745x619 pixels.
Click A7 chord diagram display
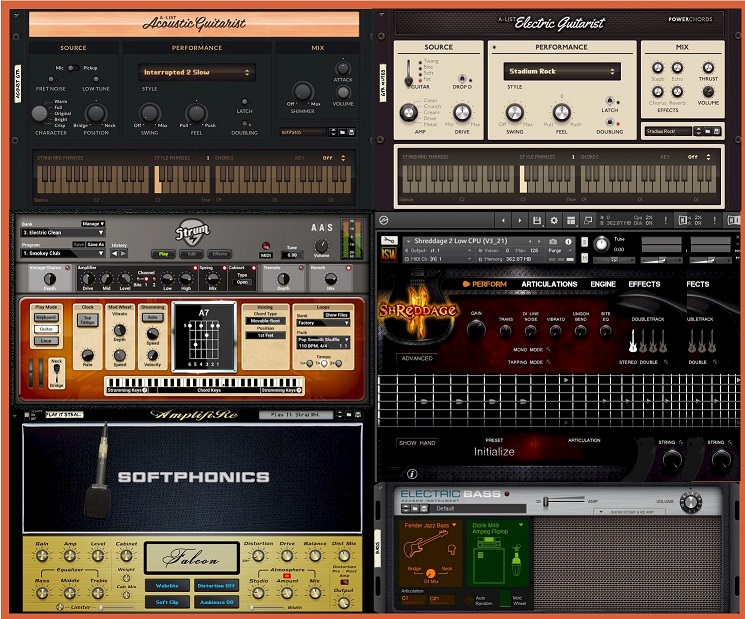point(204,337)
